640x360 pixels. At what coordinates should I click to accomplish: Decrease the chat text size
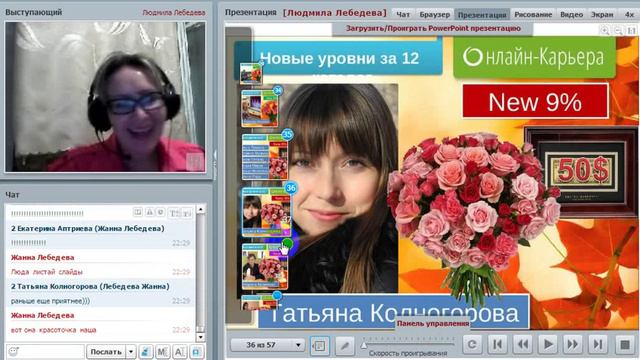pyautogui.click(x=187, y=213)
